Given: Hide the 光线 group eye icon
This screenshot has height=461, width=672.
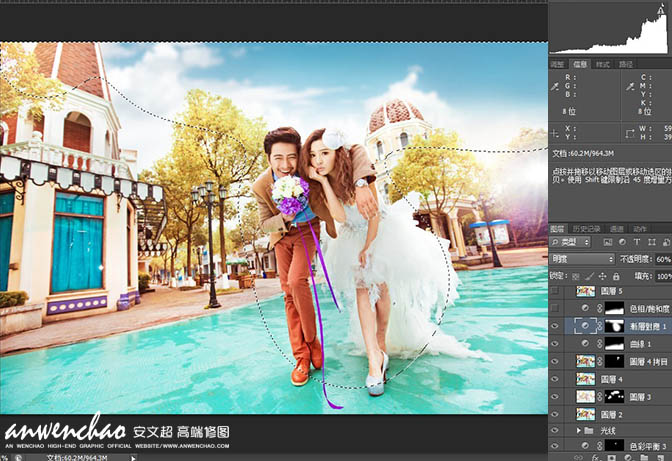Looking at the screenshot, I should (x=555, y=431).
